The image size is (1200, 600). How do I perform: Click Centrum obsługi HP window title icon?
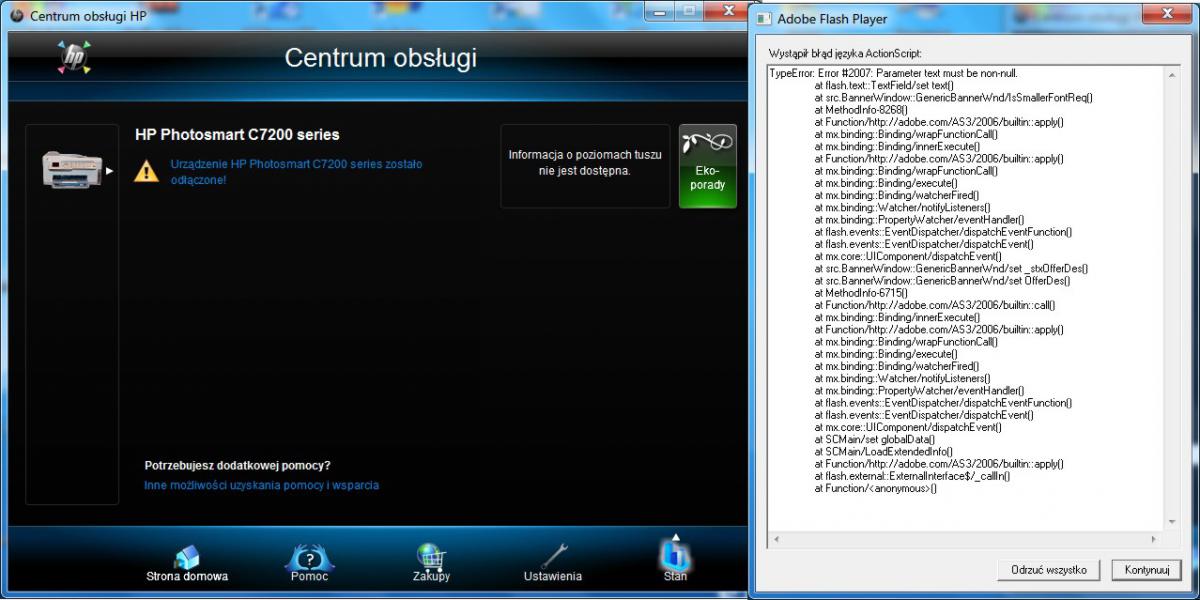coord(17,16)
